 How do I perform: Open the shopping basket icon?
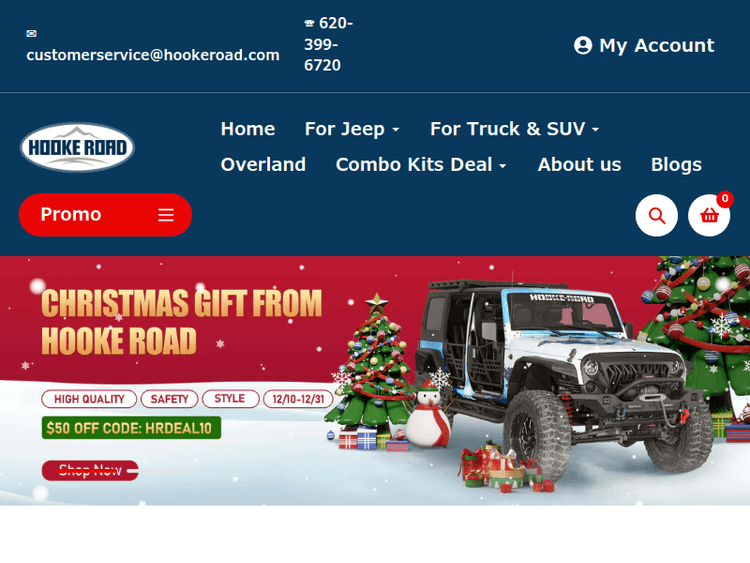(709, 215)
